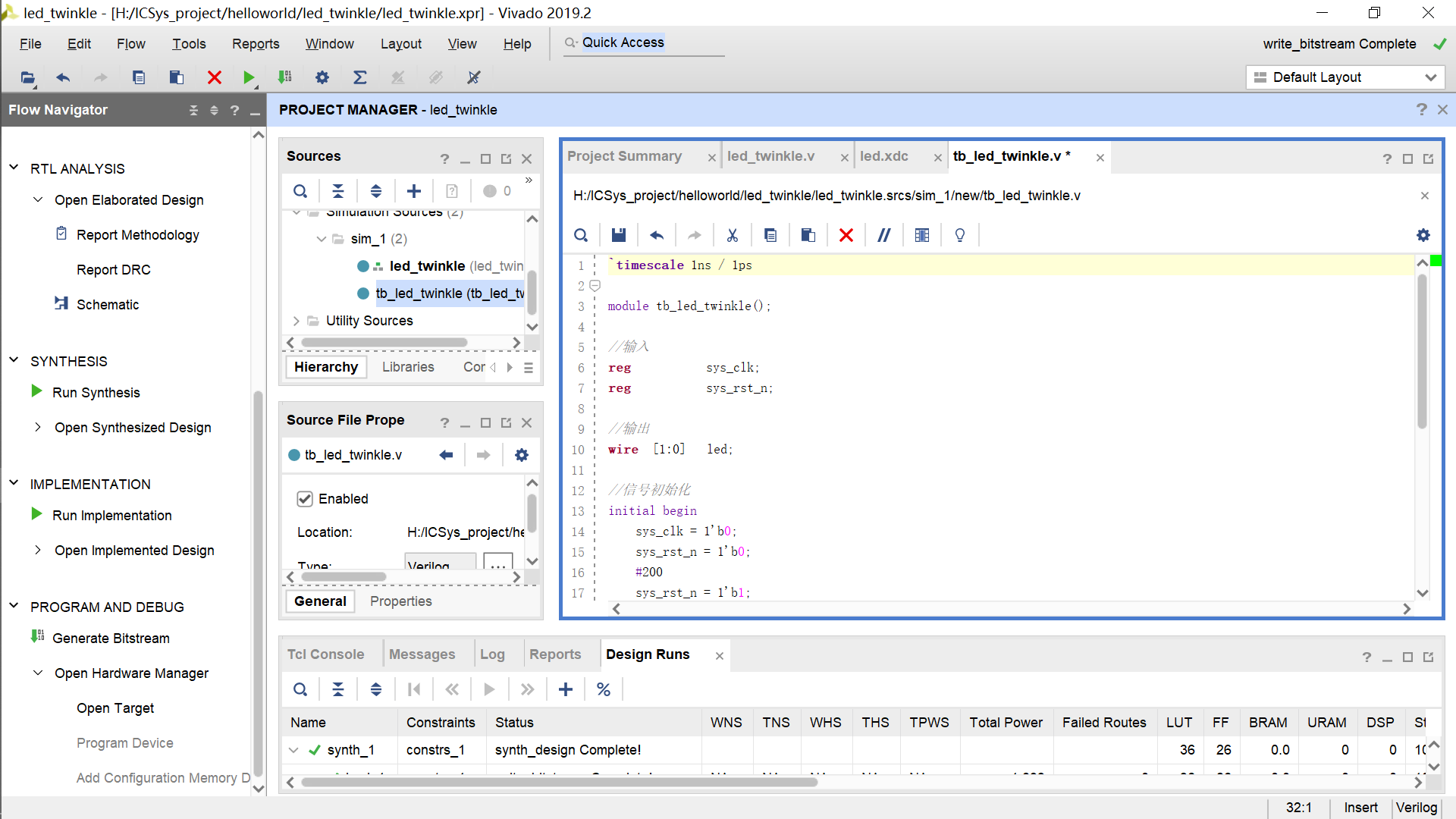
Task: Toggle the Enabled checkbox
Action: (x=305, y=499)
